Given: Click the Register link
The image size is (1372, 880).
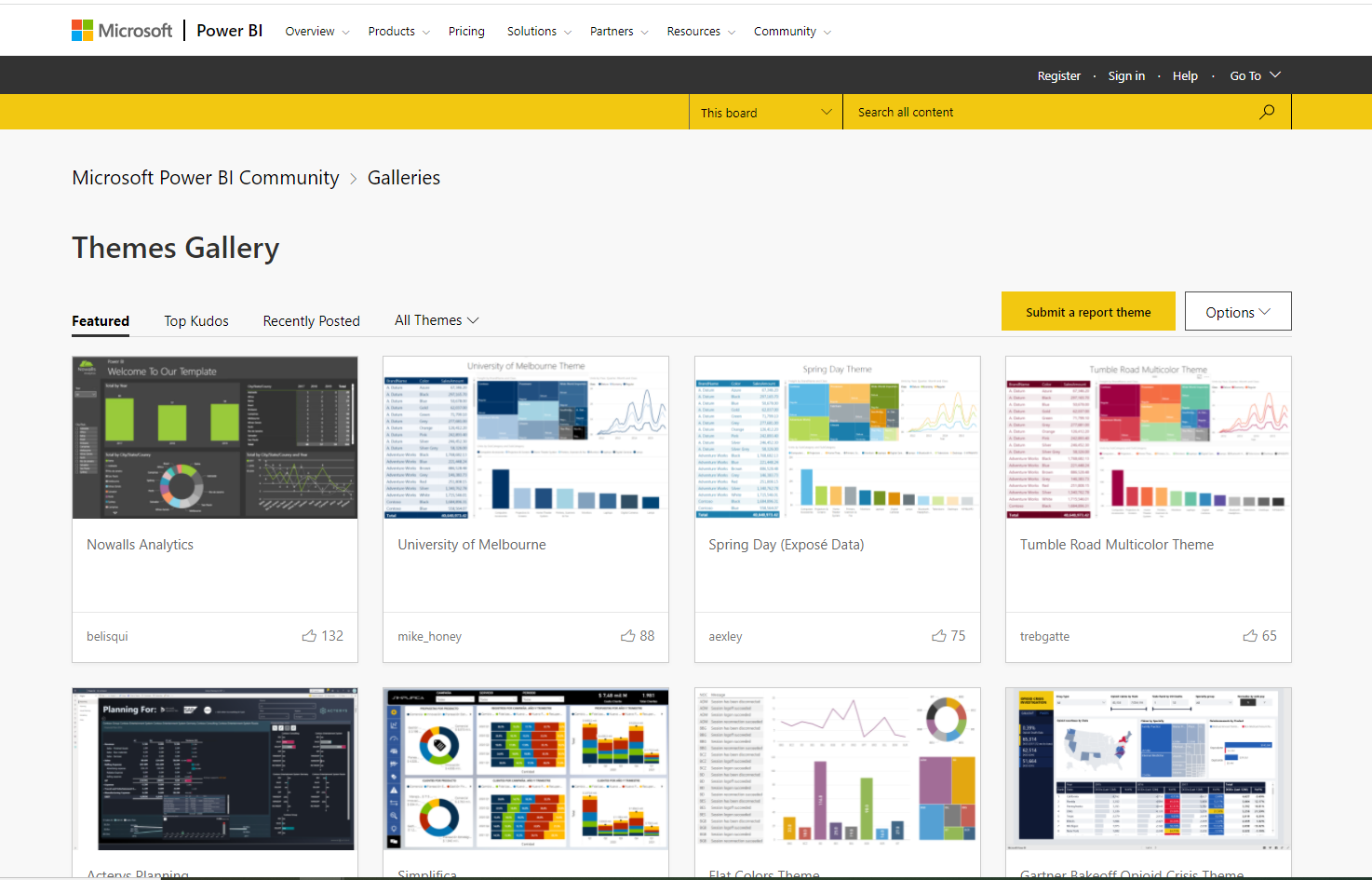Looking at the screenshot, I should tap(1059, 76).
